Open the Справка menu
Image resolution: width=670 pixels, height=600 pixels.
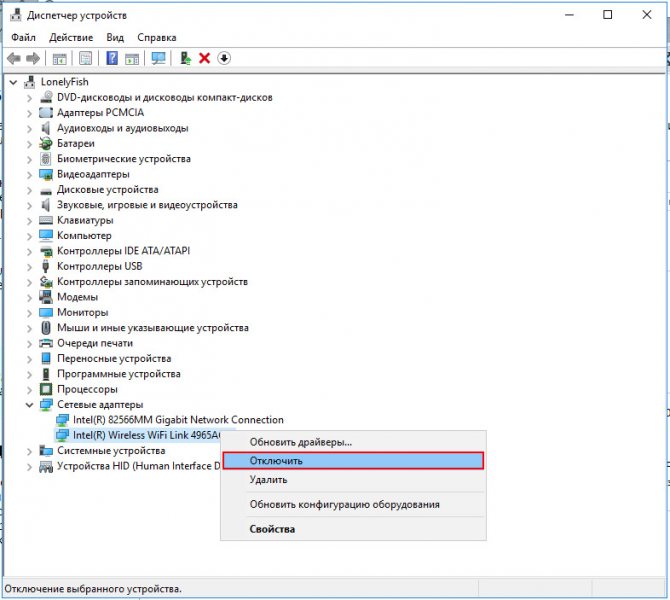(157, 38)
